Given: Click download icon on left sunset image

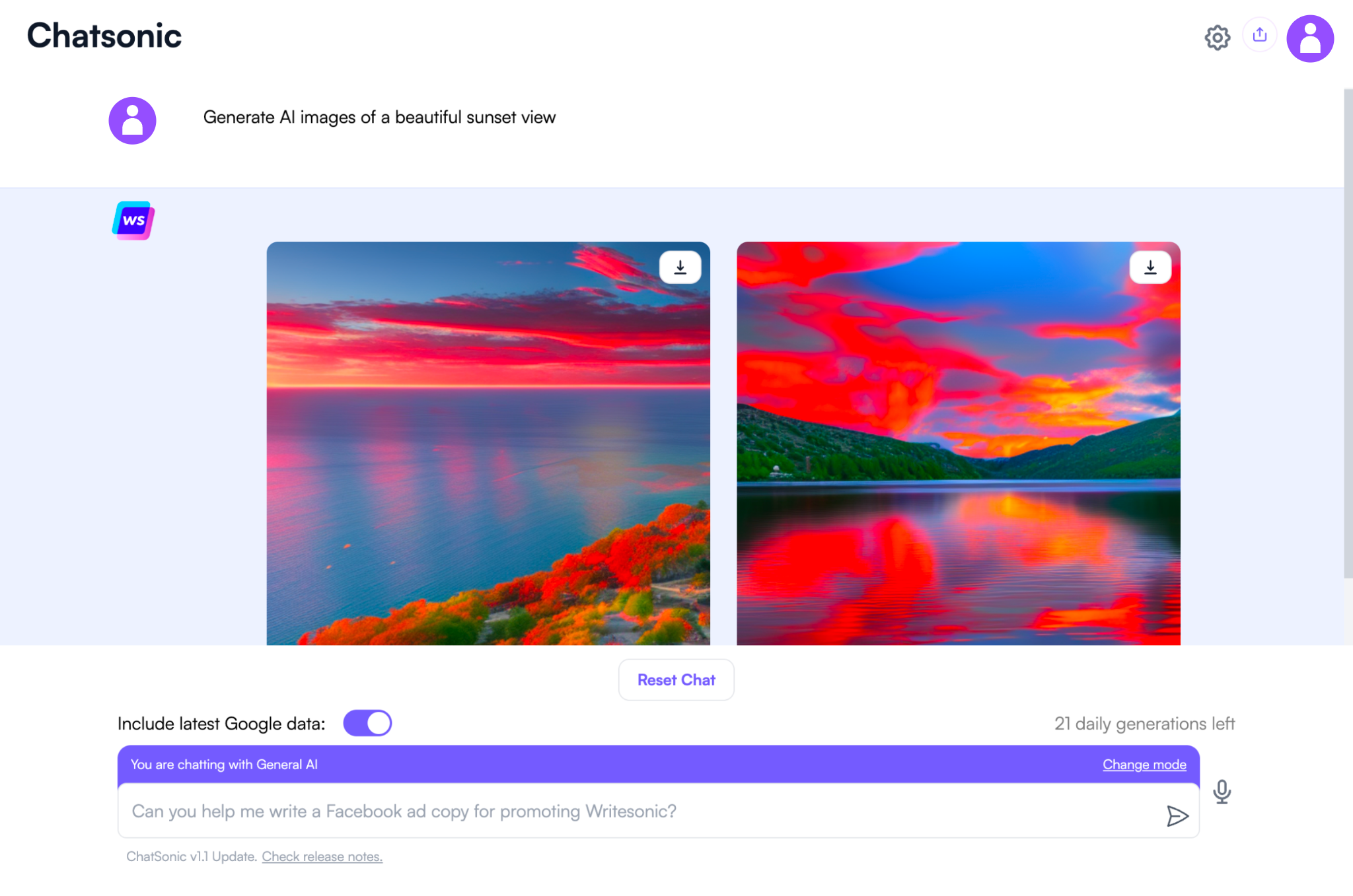Looking at the screenshot, I should (x=680, y=267).
